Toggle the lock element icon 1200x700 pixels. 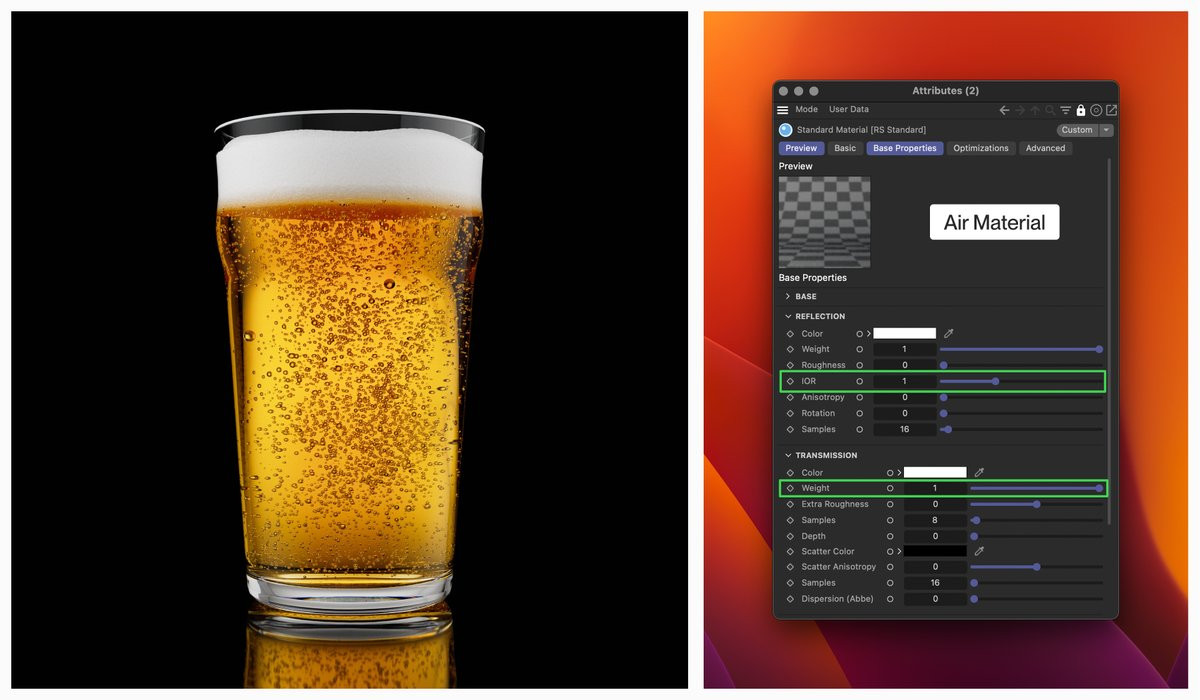pos(1081,110)
